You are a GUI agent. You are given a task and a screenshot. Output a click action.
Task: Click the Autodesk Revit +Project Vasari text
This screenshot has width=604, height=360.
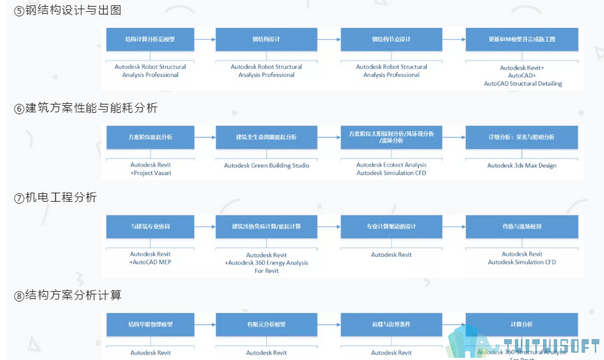pos(150,169)
